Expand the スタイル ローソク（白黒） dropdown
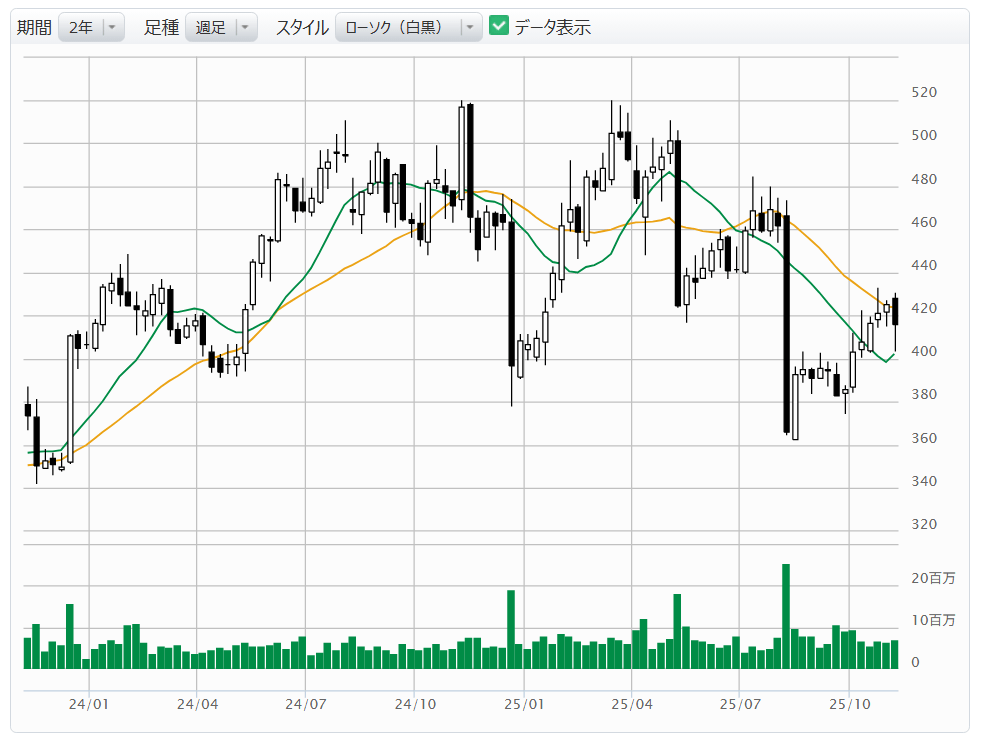Viewport: 983px width, 739px height. tap(407, 28)
